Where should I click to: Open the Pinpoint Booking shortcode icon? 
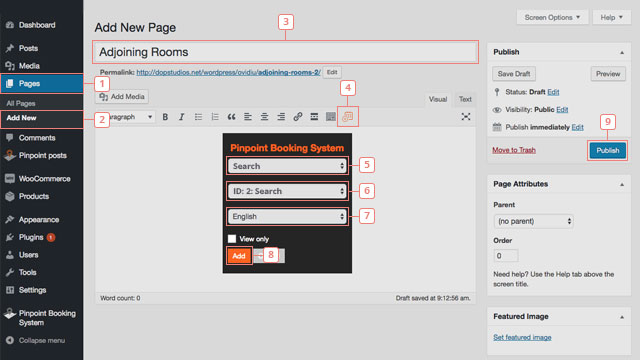tap(348, 117)
